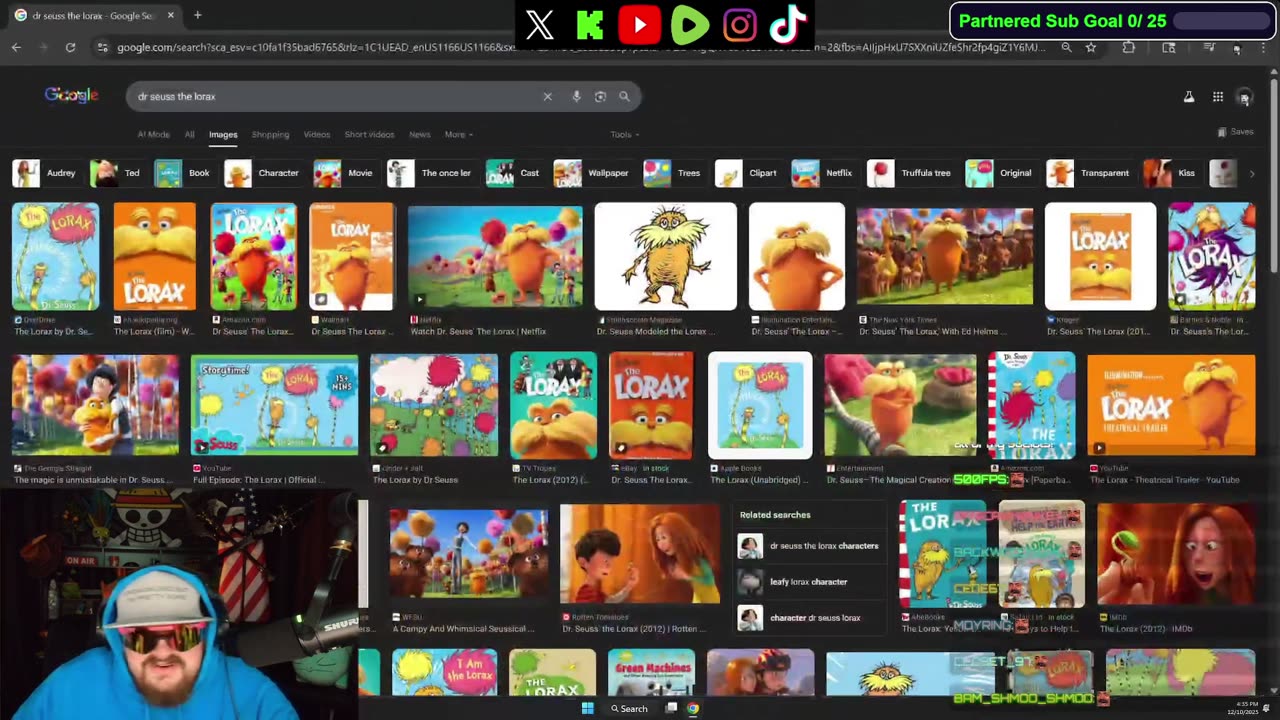The width and height of the screenshot is (1280, 720).
Task: Open the Windows Start menu
Action: tap(587, 709)
